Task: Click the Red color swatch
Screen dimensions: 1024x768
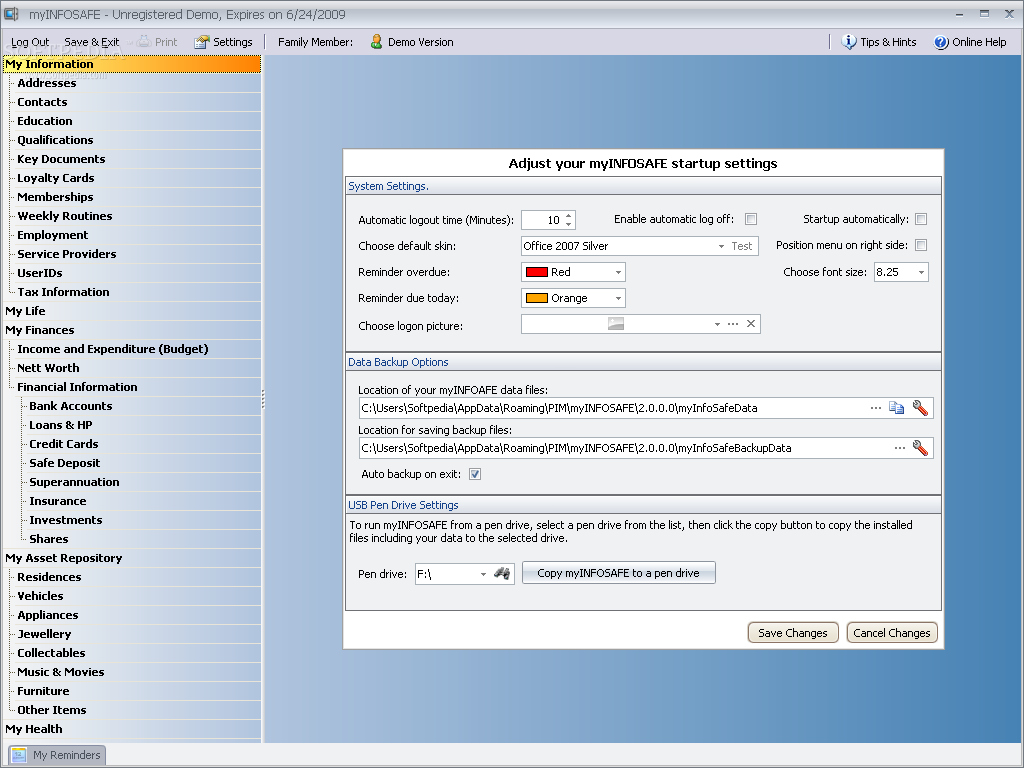Action: click(537, 272)
